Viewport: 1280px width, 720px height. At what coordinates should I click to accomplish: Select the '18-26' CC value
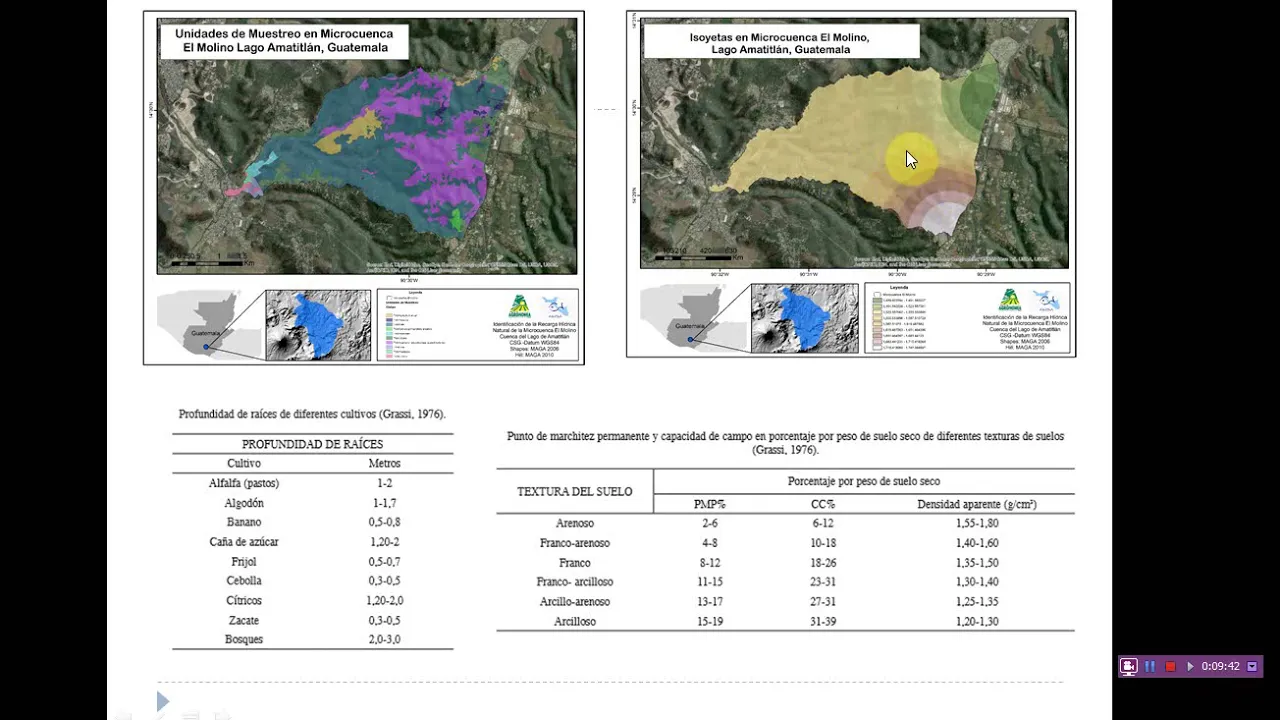tap(823, 563)
